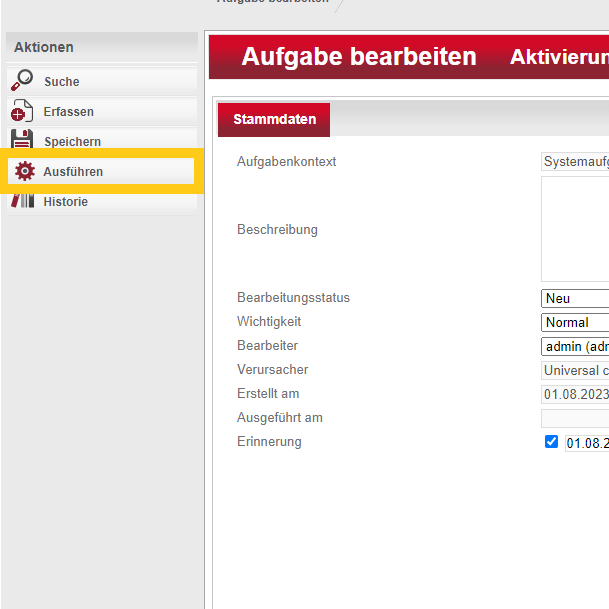This screenshot has width=609, height=609.
Task: Click the Erinnerung date field
Action: [x=587, y=442]
